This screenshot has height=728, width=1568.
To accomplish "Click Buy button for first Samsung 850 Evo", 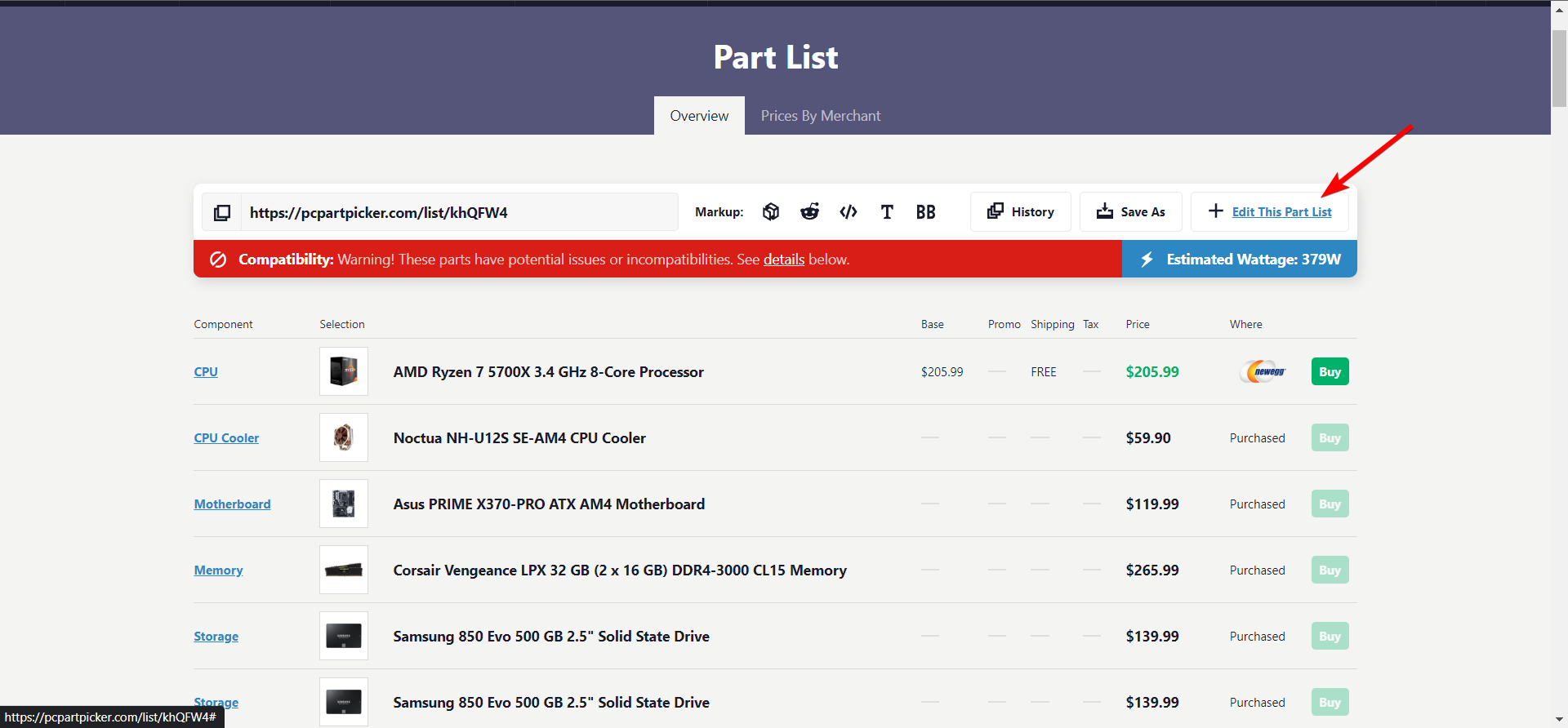I will (x=1330, y=636).
